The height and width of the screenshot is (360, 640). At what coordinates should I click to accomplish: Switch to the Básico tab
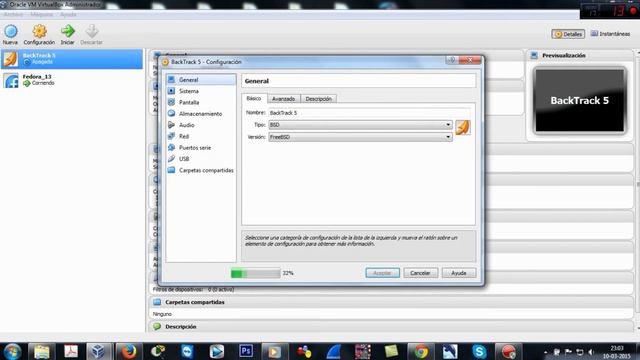(x=254, y=98)
